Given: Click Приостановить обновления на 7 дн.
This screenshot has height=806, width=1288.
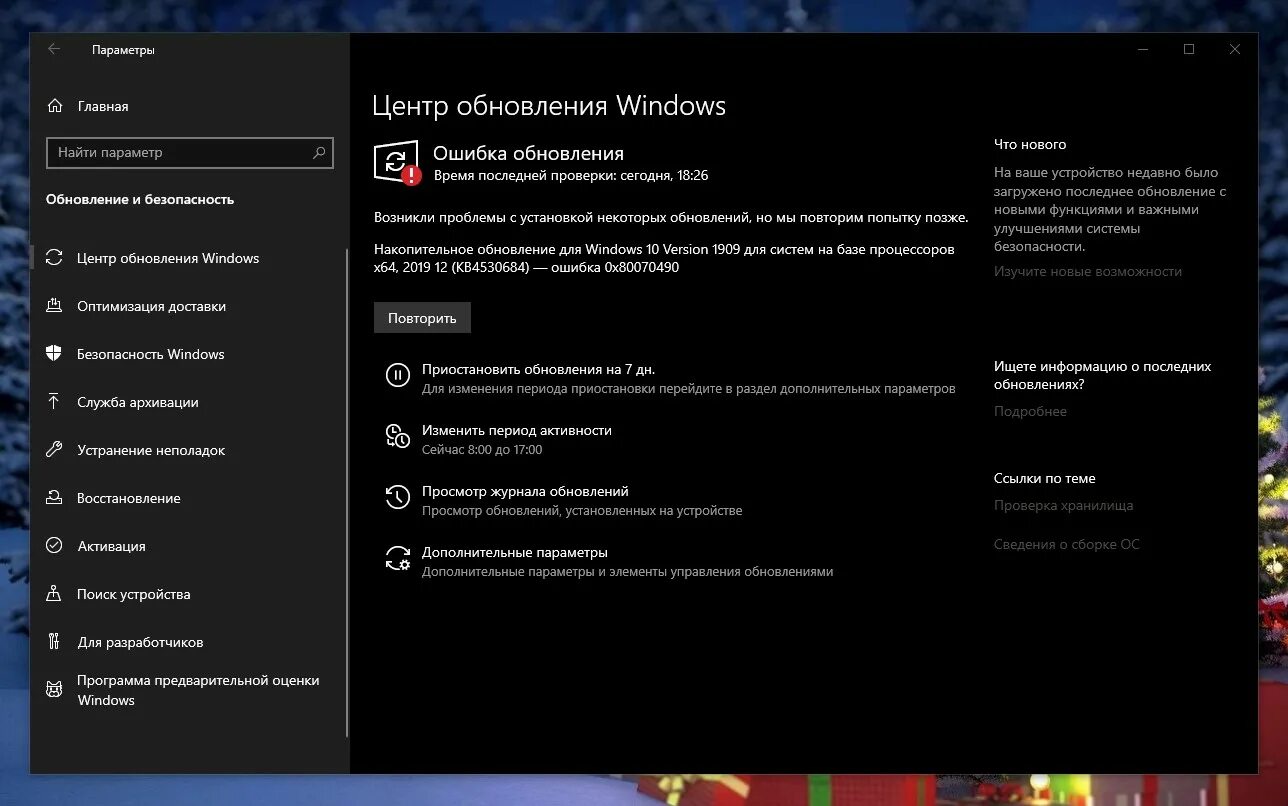Looking at the screenshot, I should tap(538, 369).
